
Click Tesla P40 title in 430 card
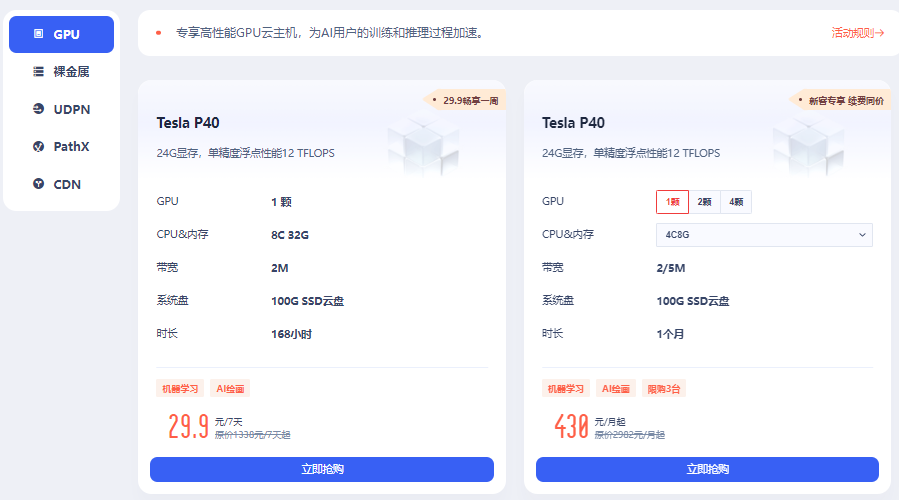[x=573, y=123]
